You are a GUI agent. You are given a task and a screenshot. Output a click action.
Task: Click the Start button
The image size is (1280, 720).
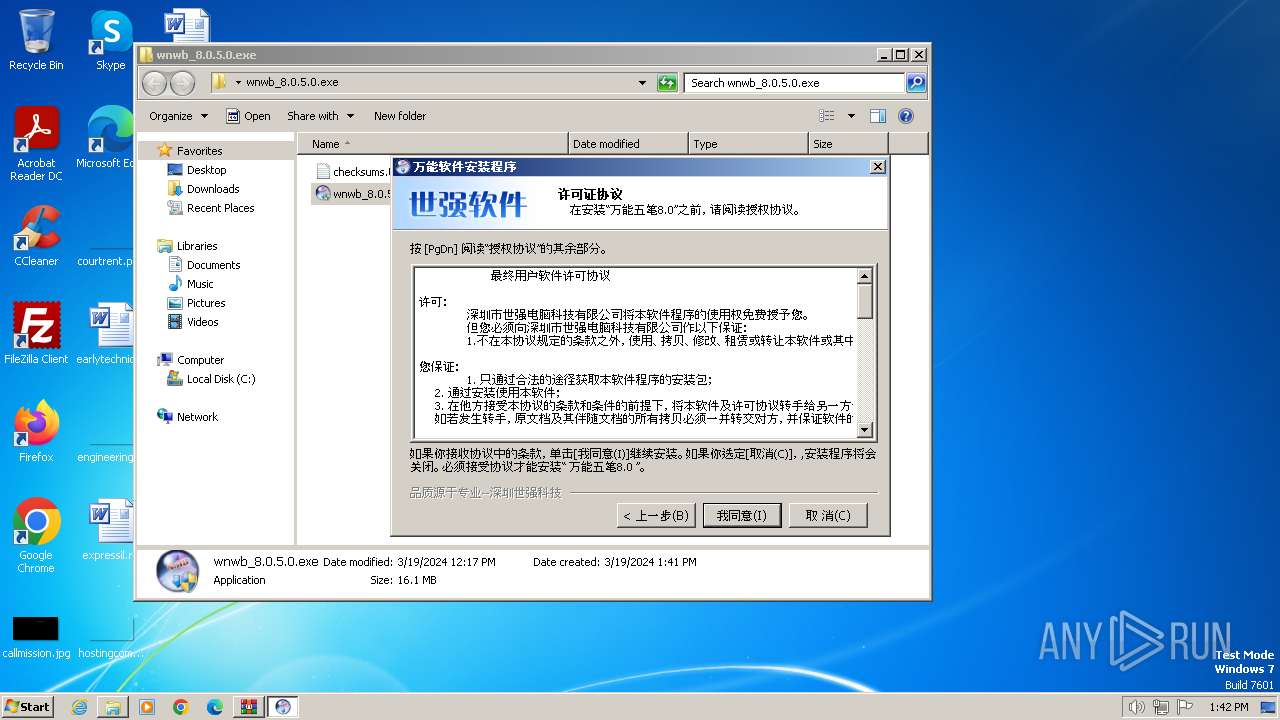coord(28,706)
